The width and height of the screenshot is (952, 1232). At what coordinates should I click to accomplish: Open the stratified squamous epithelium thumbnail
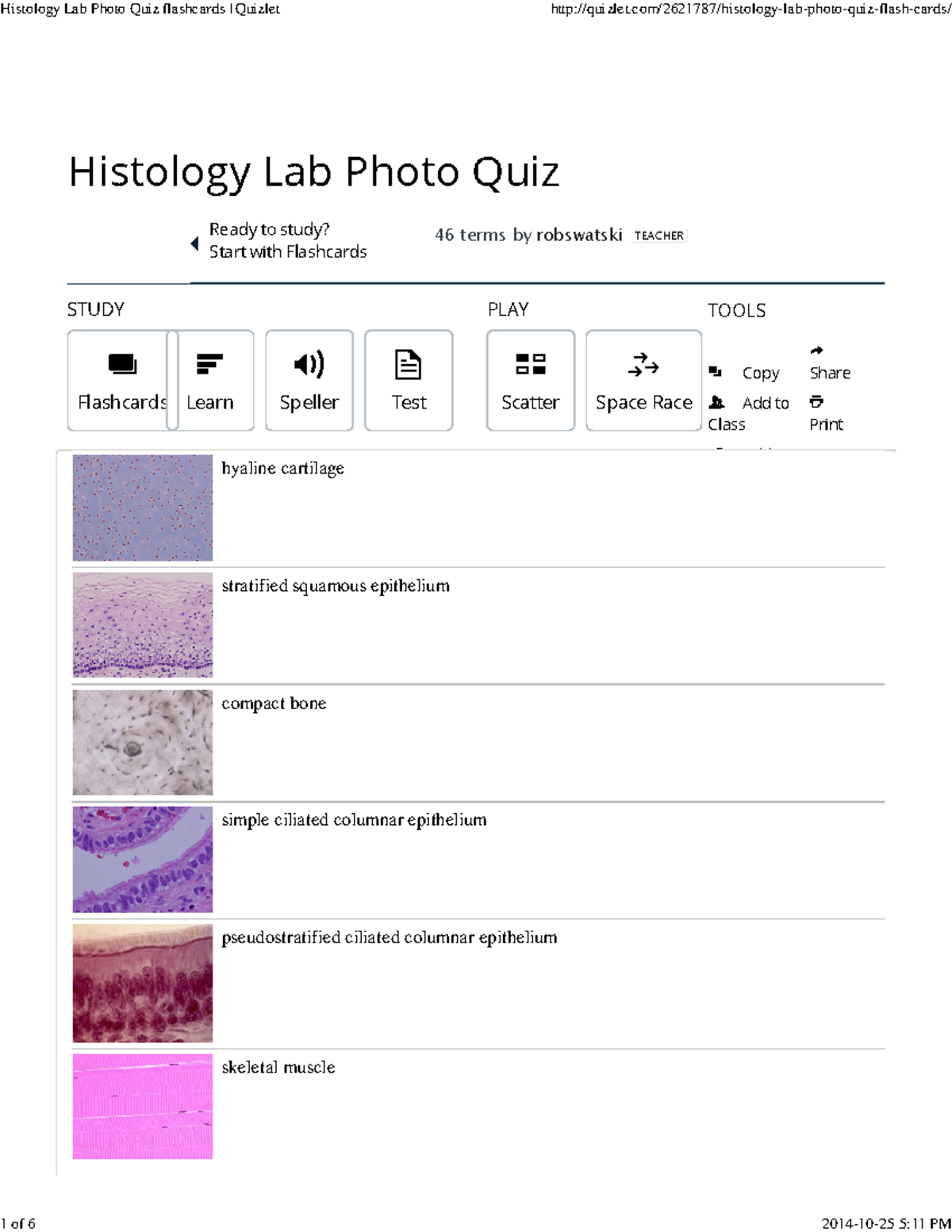point(142,624)
